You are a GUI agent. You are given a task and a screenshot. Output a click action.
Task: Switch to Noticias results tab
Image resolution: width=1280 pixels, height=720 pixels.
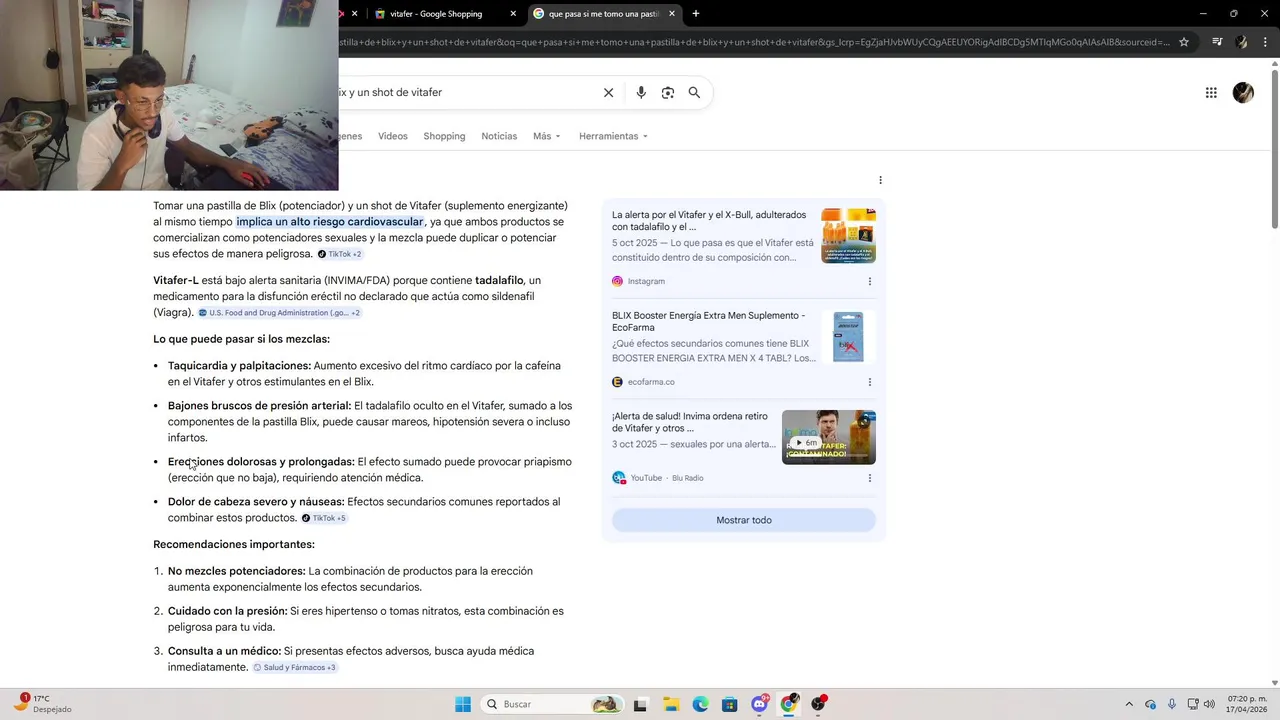coord(499,136)
